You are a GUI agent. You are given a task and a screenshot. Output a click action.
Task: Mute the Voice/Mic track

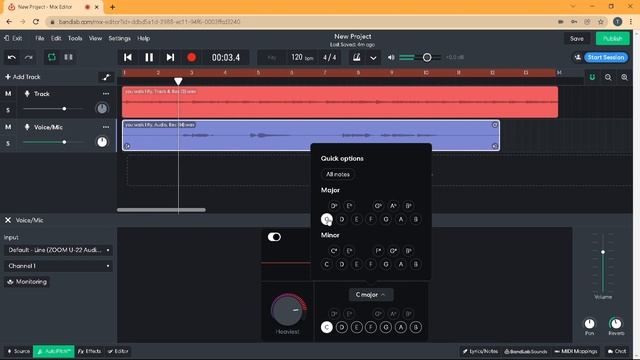point(8,127)
